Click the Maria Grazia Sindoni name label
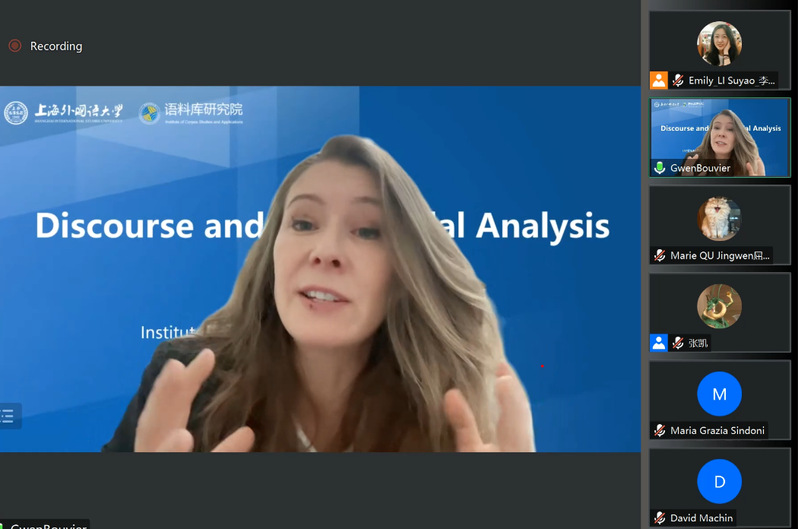This screenshot has width=798, height=529. 717,430
